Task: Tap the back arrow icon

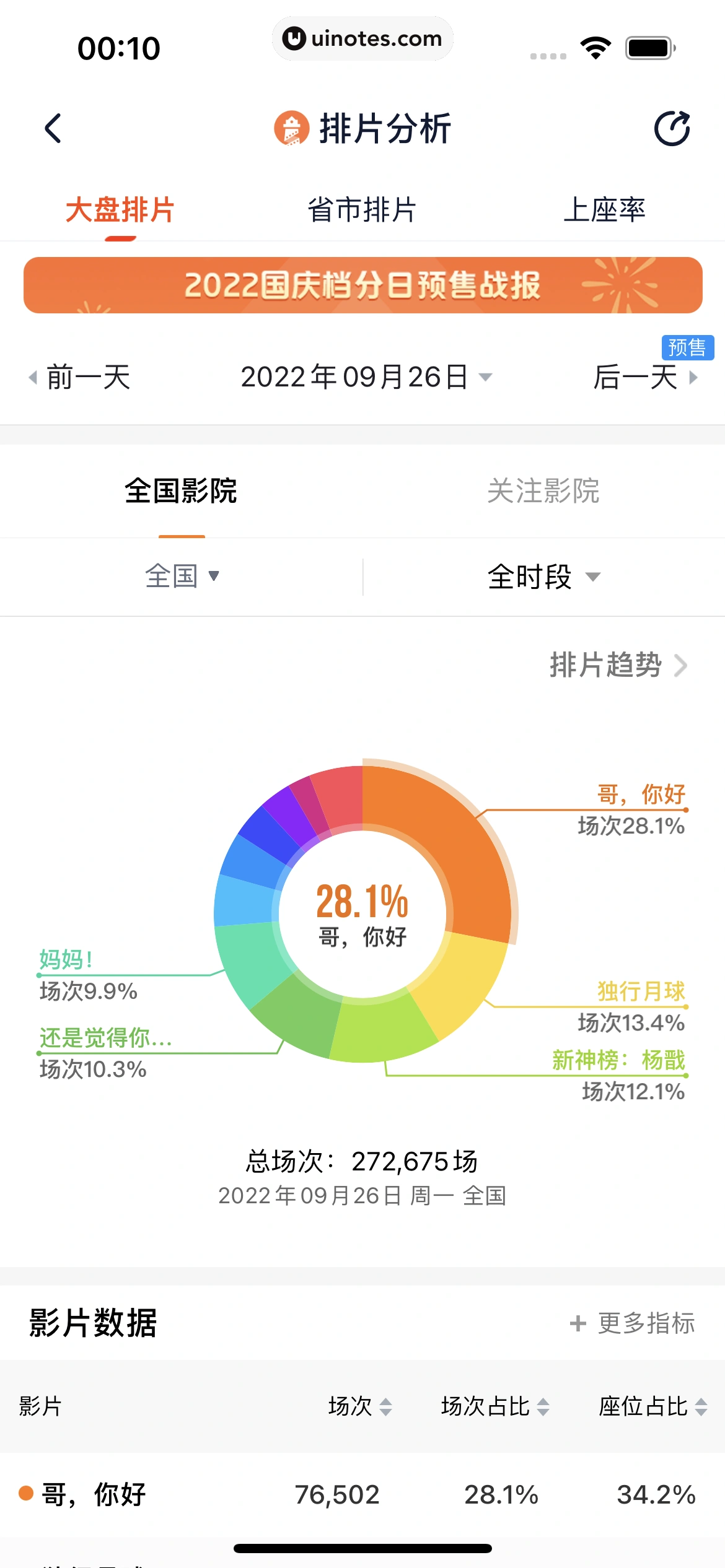Action: [53, 128]
